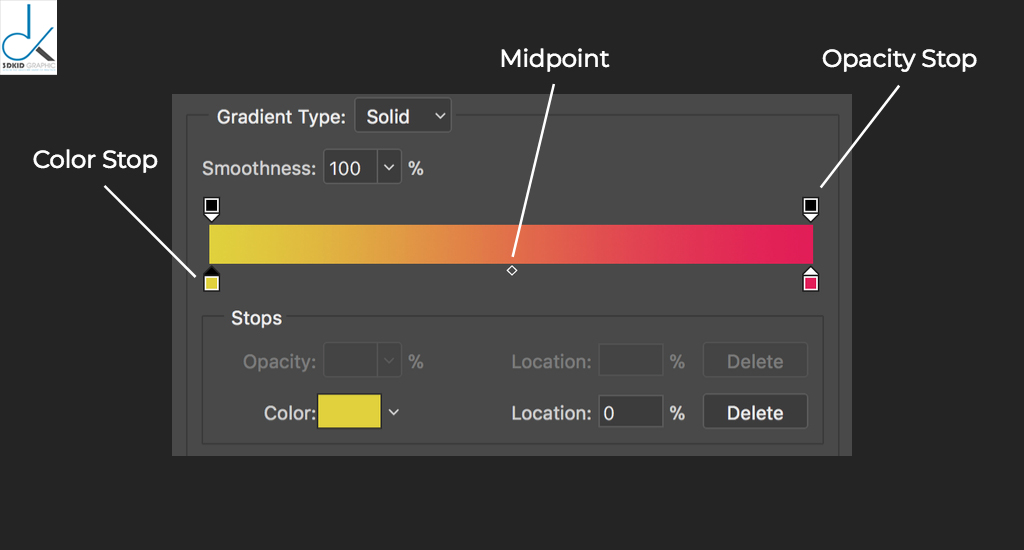Select the right pink color stop

point(810,282)
